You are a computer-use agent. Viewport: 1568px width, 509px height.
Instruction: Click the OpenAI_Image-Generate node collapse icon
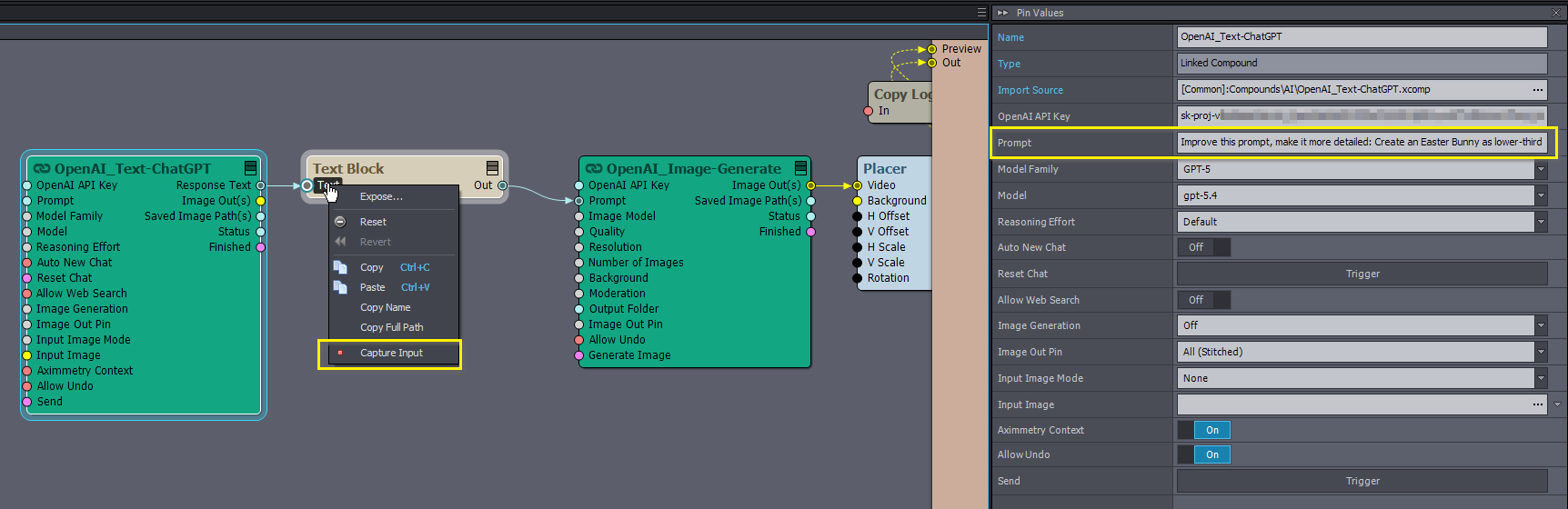pyautogui.click(x=800, y=168)
